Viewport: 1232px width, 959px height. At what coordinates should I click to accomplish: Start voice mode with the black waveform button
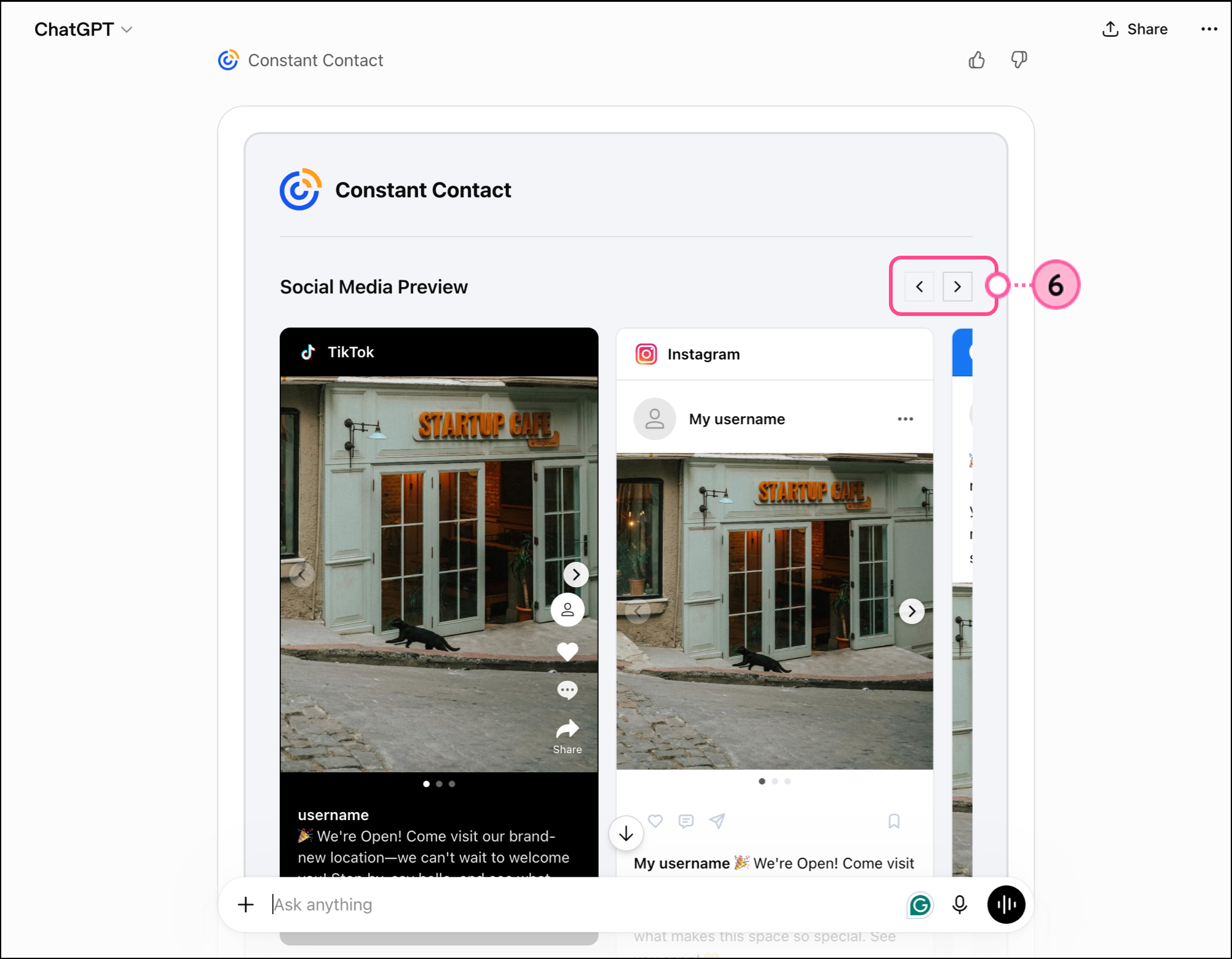1006,904
